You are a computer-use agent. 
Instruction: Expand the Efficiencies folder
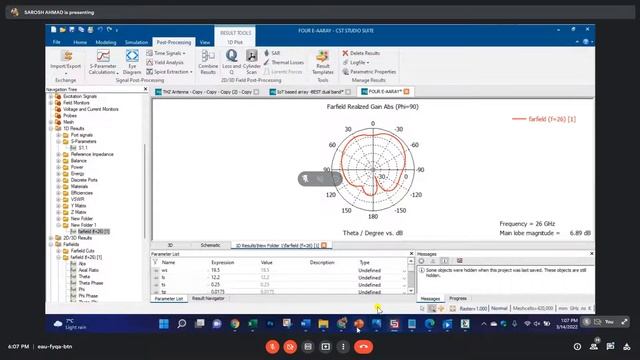pyautogui.click(x=58, y=193)
